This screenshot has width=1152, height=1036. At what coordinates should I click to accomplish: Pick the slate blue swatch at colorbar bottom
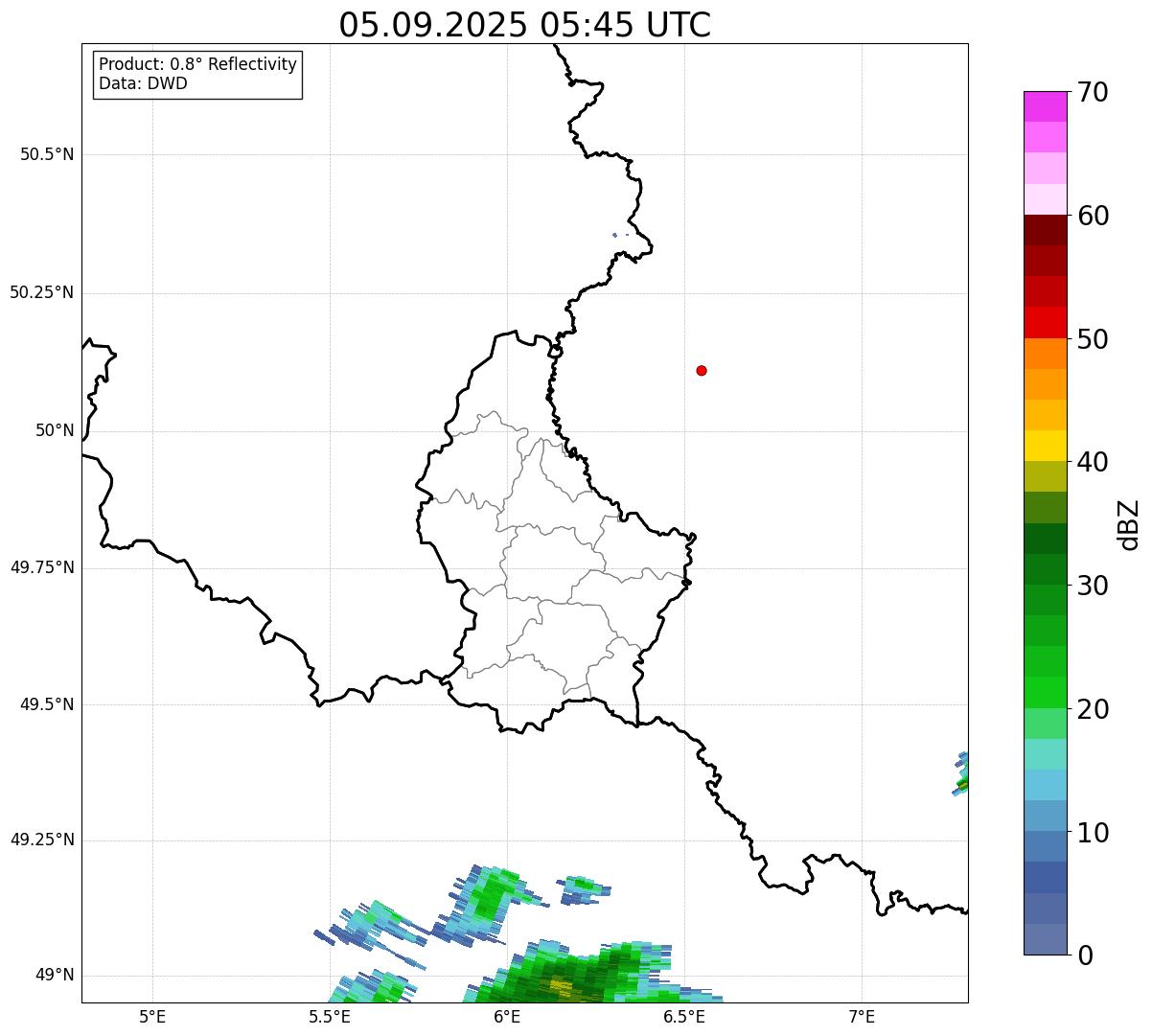click(x=1045, y=939)
